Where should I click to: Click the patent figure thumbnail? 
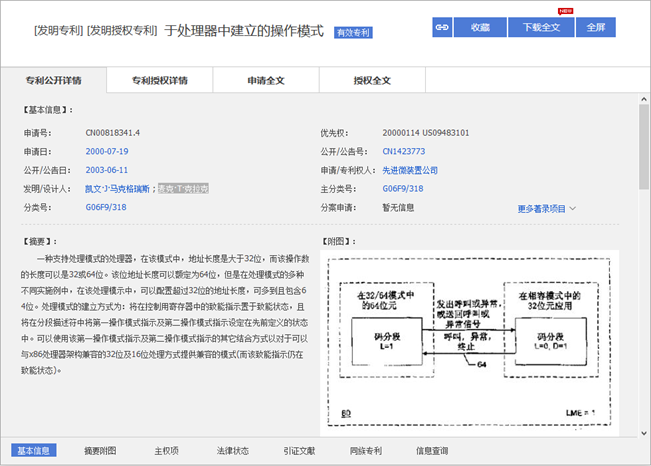click(x=469, y=342)
